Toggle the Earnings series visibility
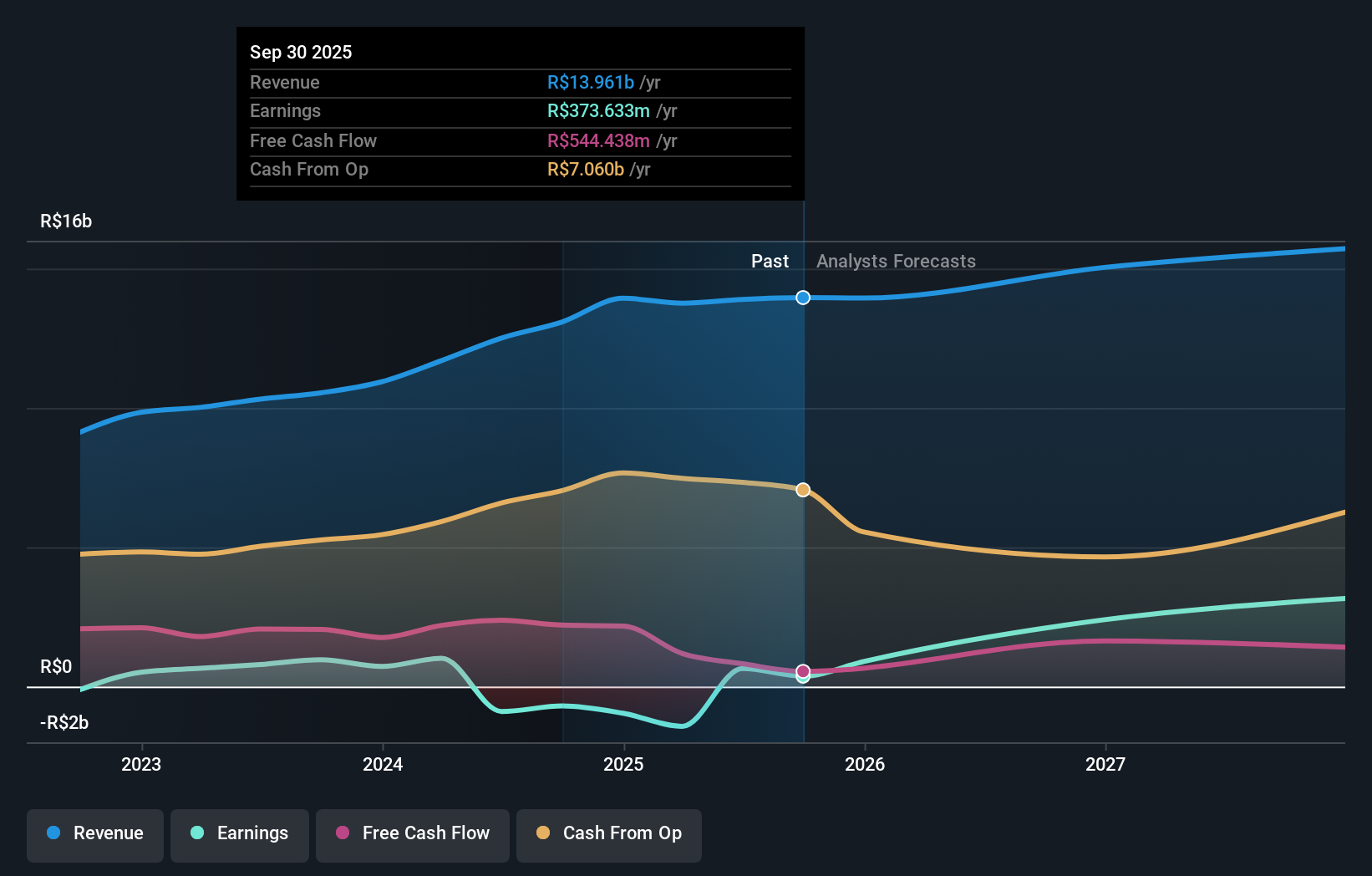Screen dimensions: 1372x876 pyautogui.click(x=240, y=833)
